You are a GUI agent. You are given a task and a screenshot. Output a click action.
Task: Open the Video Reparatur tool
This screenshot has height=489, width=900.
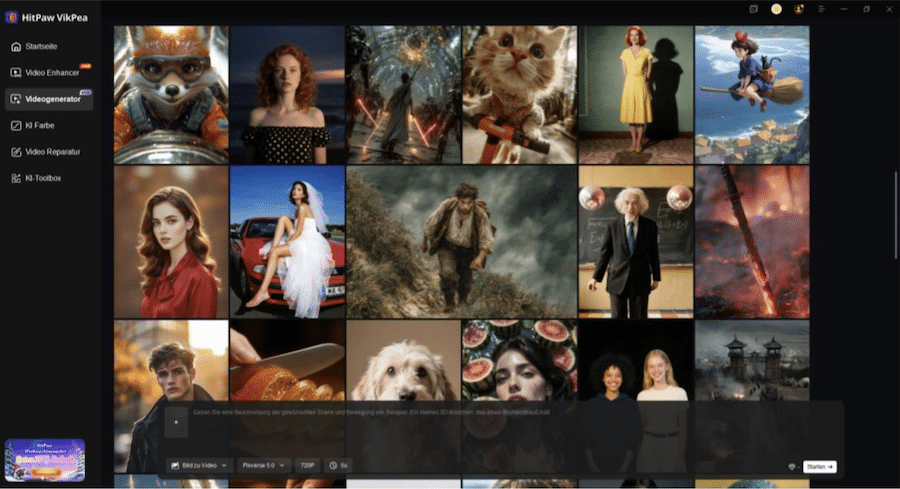point(52,151)
